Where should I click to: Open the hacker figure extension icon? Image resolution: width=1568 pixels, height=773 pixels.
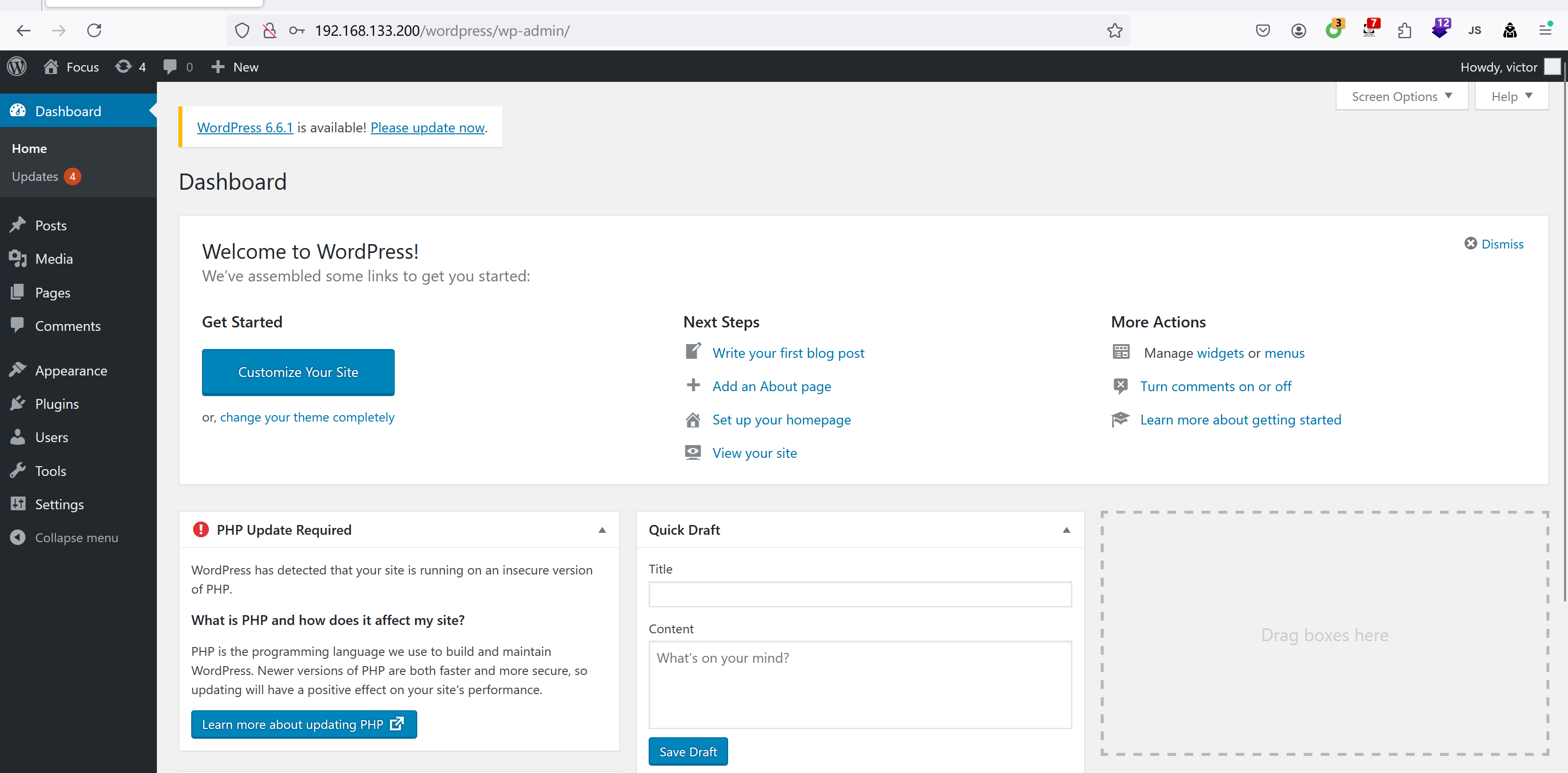pos(1510,30)
